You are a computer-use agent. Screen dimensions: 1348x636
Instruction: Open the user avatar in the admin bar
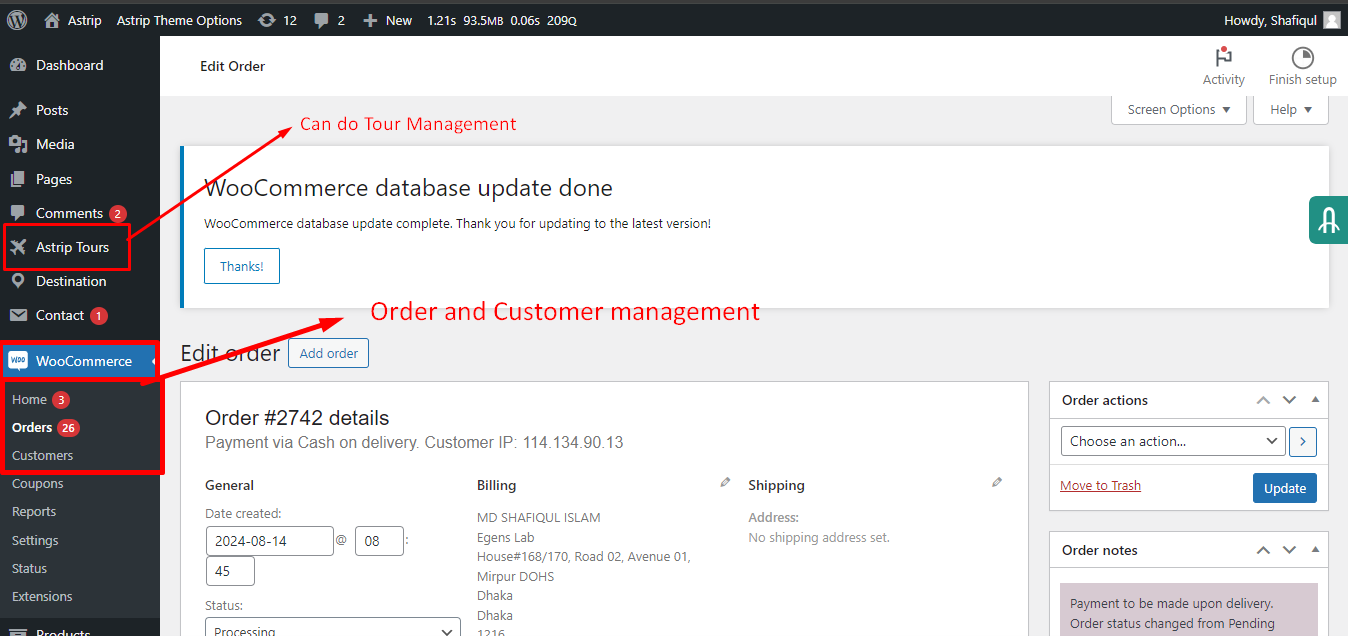tap(1331, 20)
